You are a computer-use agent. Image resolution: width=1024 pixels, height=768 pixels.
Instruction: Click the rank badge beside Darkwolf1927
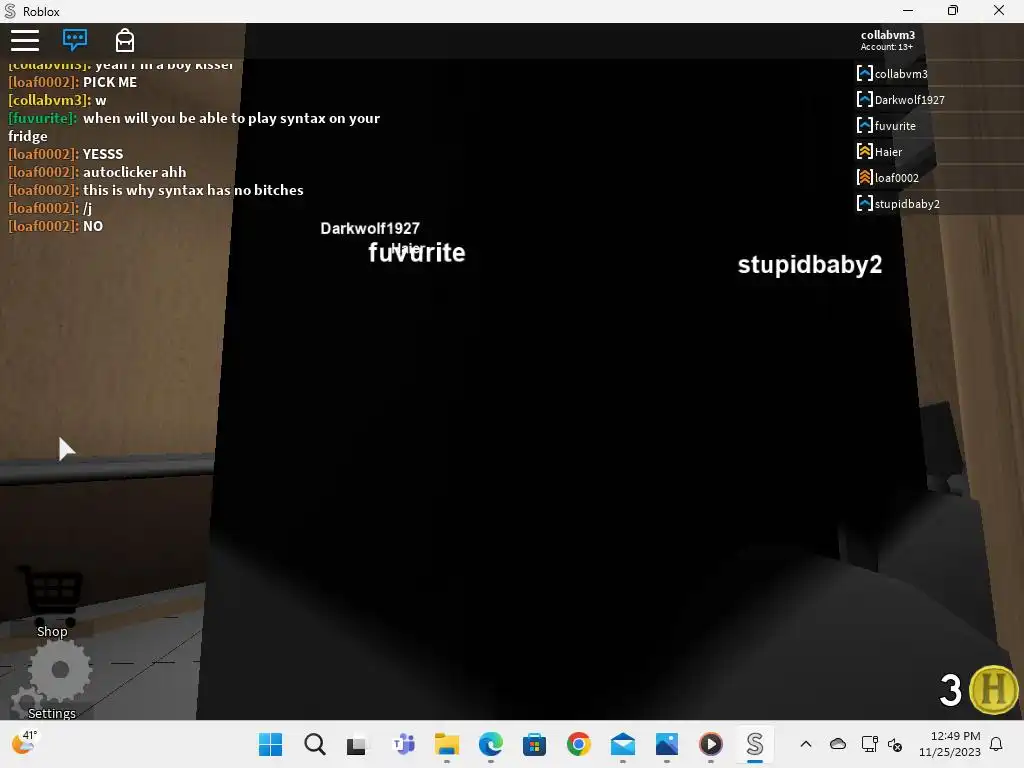click(x=864, y=99)
